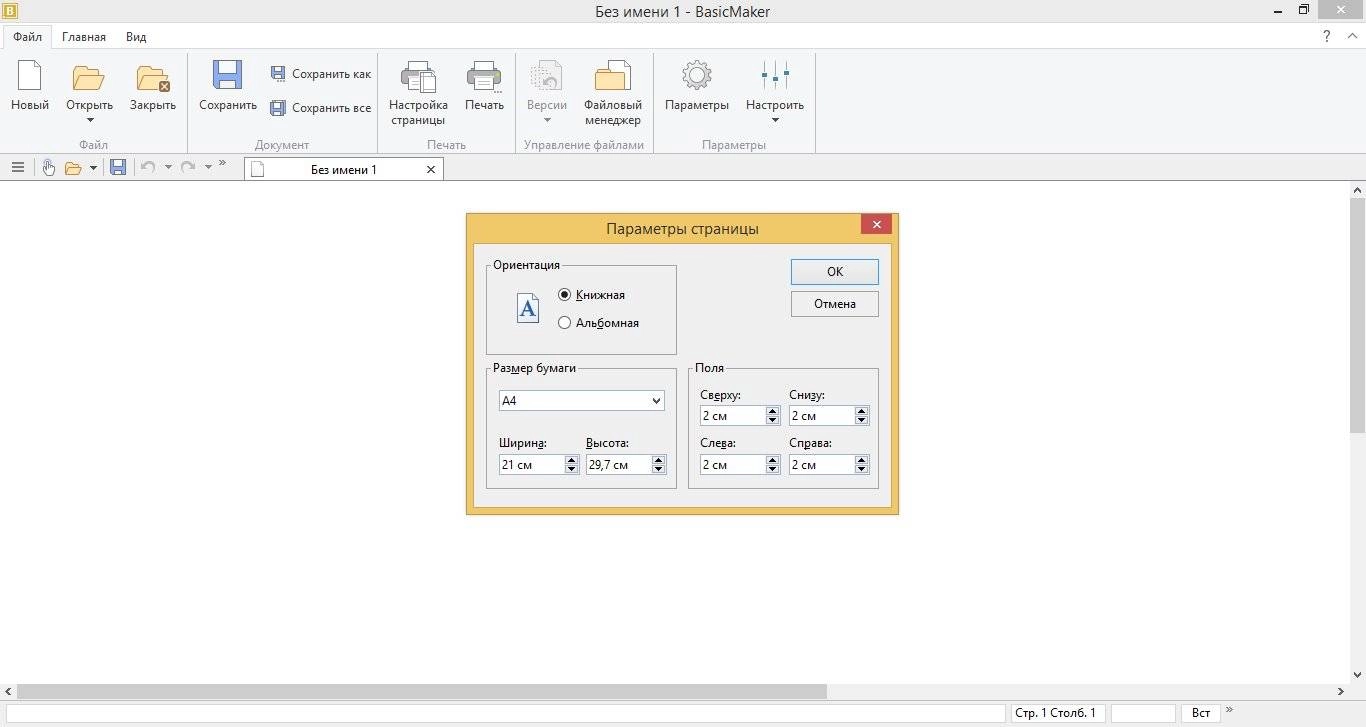The height and width of the screenshot is (727, 1366).
Task: Adjust the Снизу margin spinner arrows
Action: [x=863, y=416]
